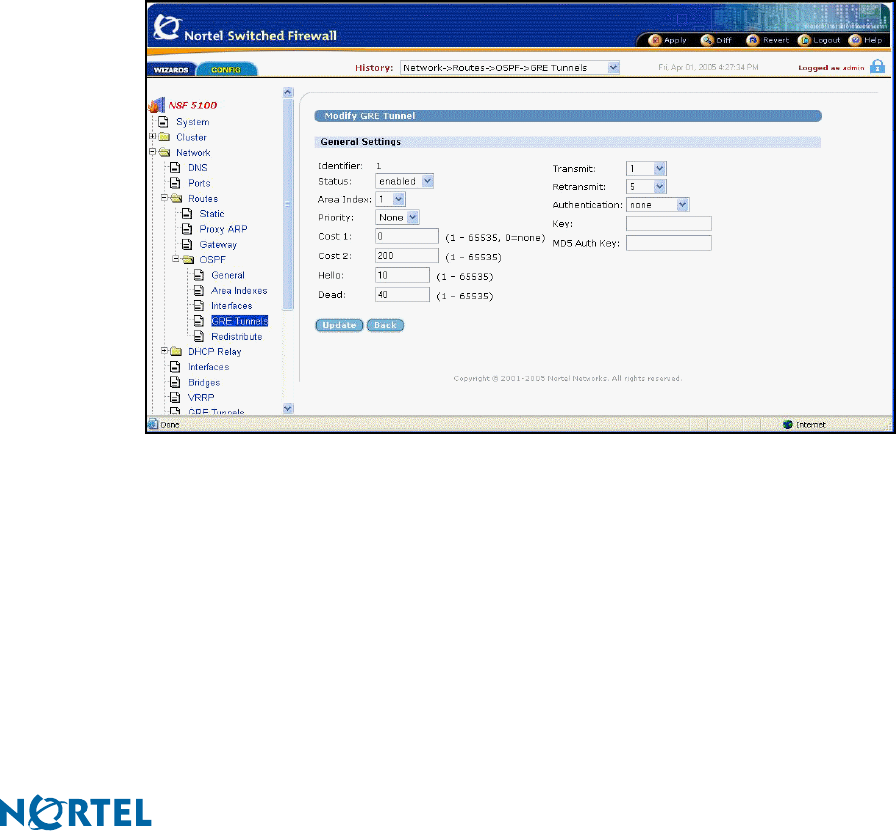This screenshot has width=896, height=831.
Task: Expand the DHCP Relay tree node
Action: click(164, 350)
